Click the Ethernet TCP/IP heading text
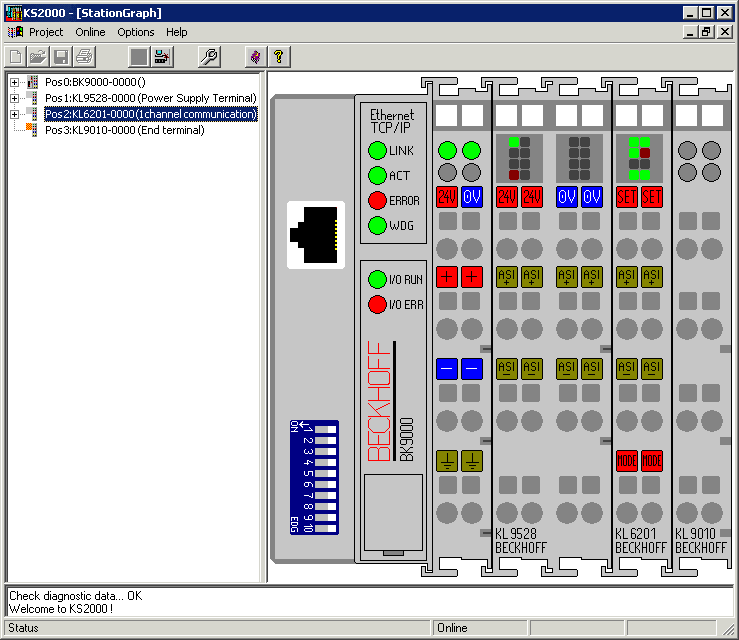 tap(392, 121)
